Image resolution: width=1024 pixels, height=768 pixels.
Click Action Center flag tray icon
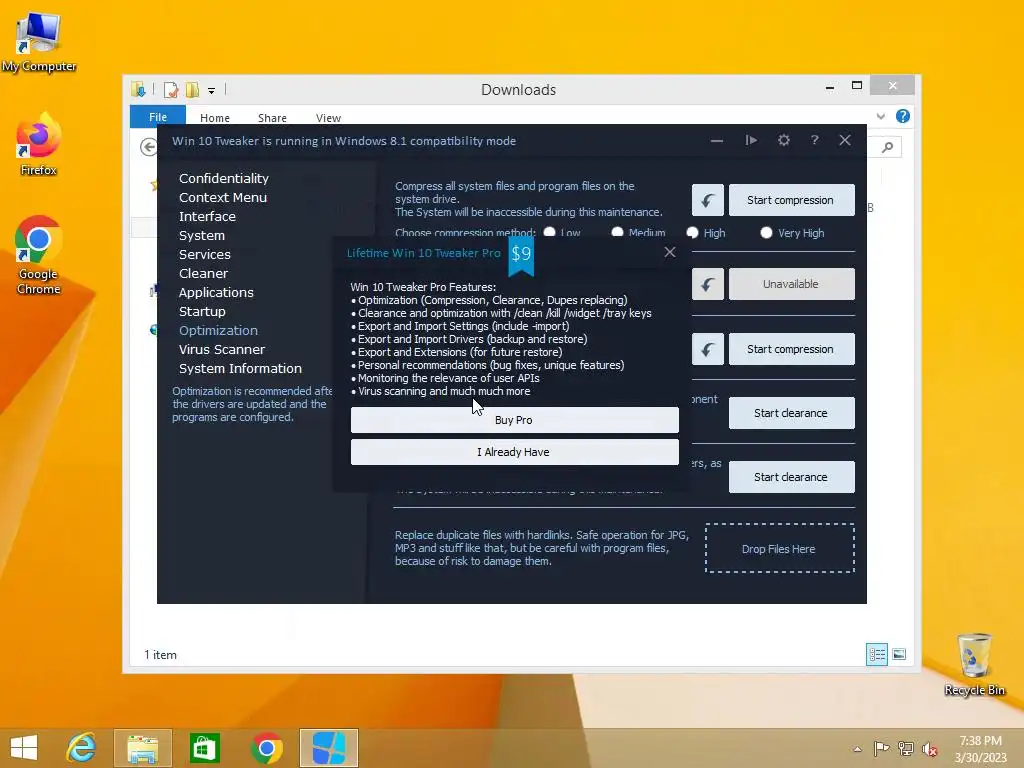(x=881, y=748)
